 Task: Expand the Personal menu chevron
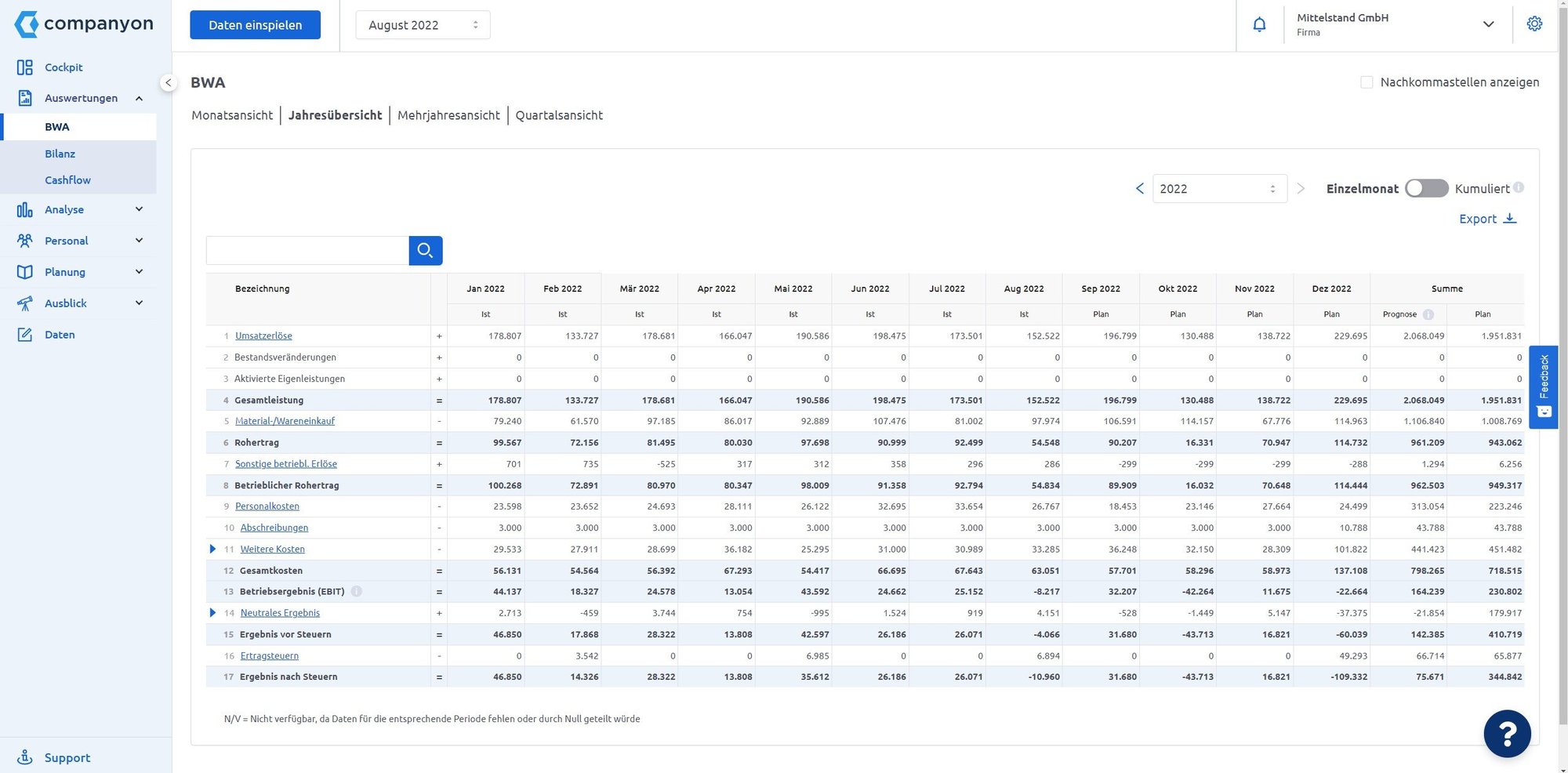[139, 241]
